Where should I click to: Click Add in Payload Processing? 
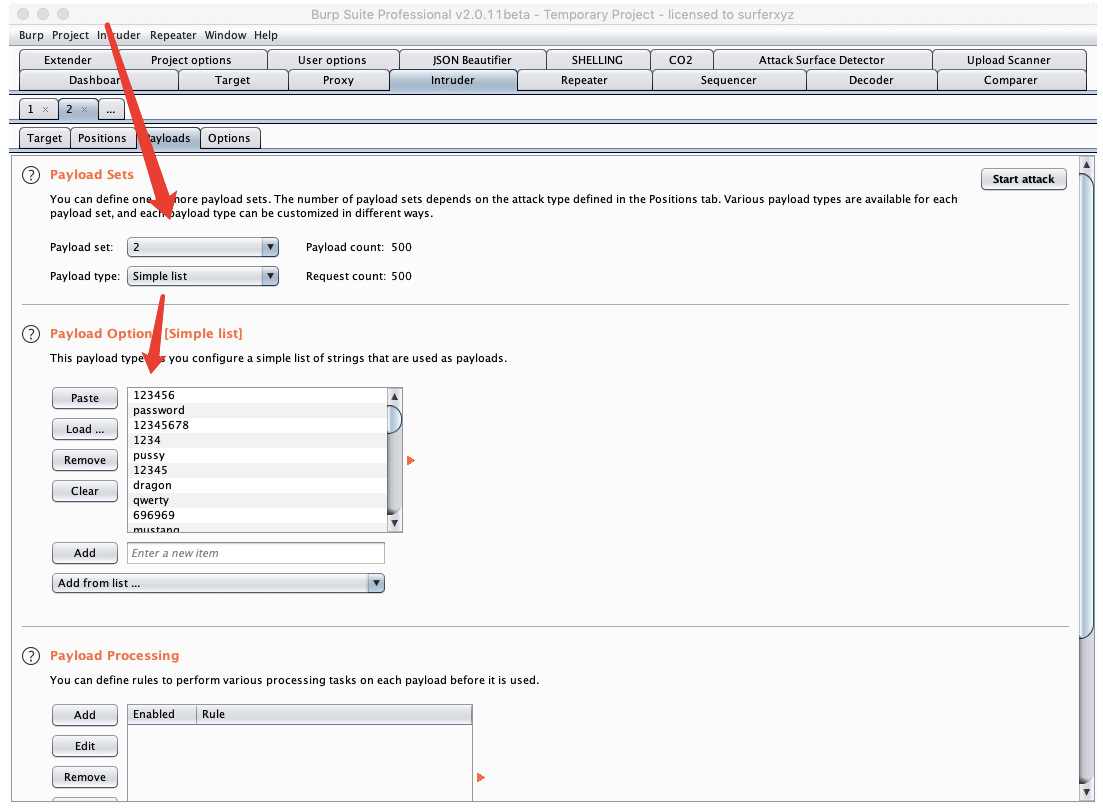pyautogui.click(x=85, y=715)
